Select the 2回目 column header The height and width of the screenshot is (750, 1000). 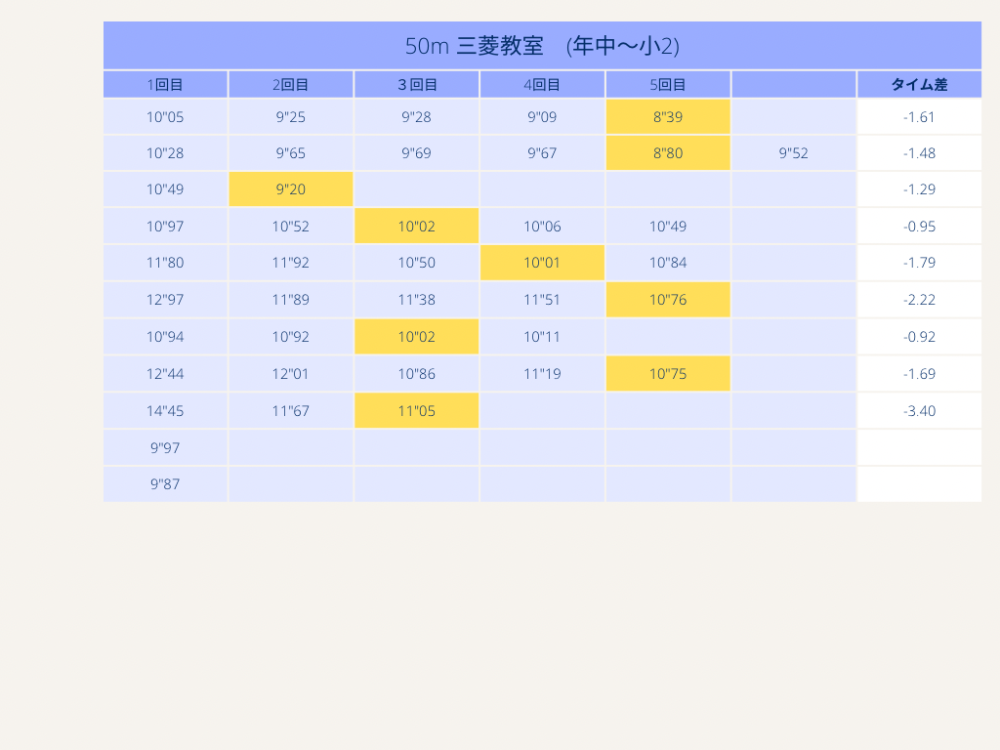(290, 85)
